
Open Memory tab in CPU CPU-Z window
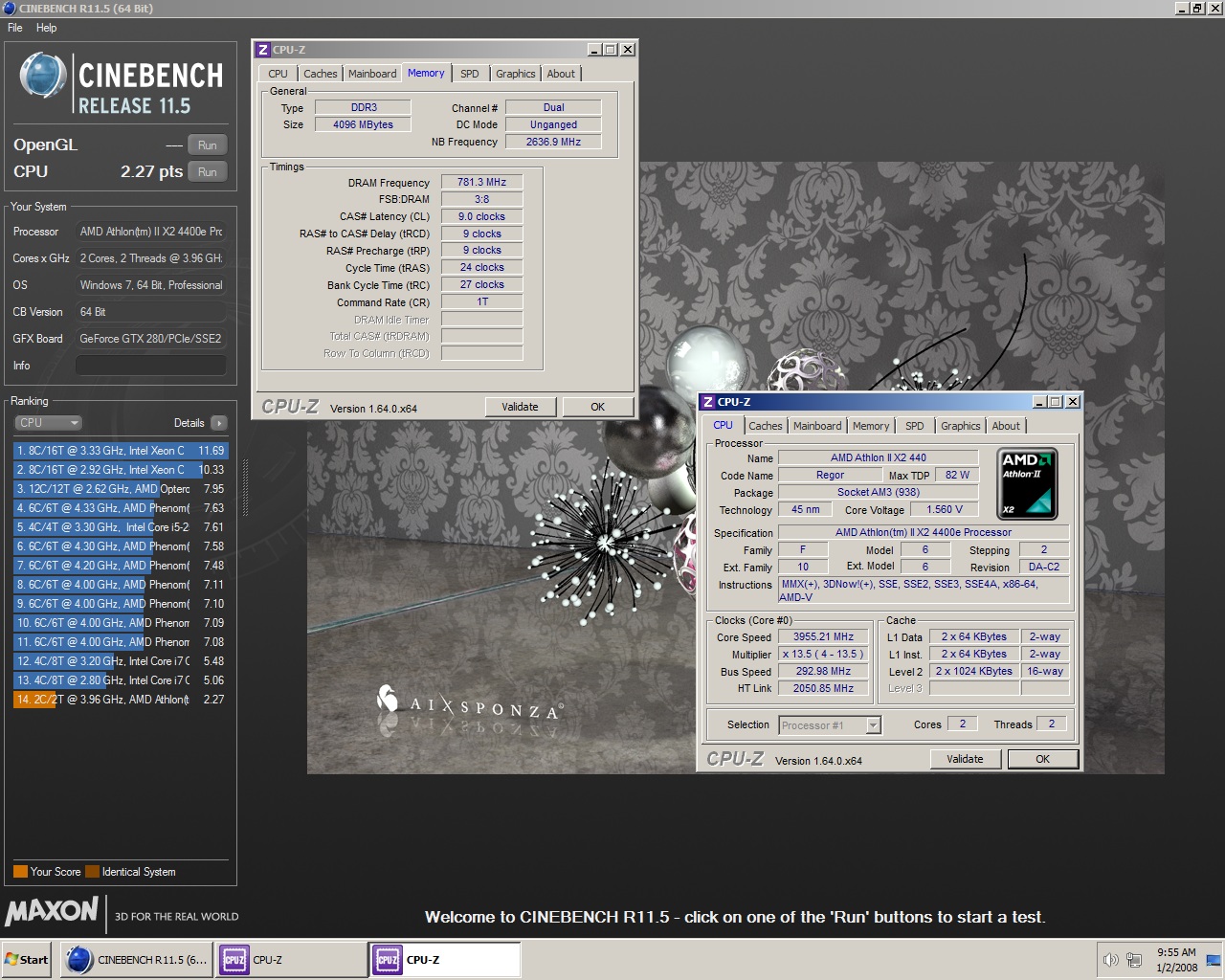pos(871,426)
